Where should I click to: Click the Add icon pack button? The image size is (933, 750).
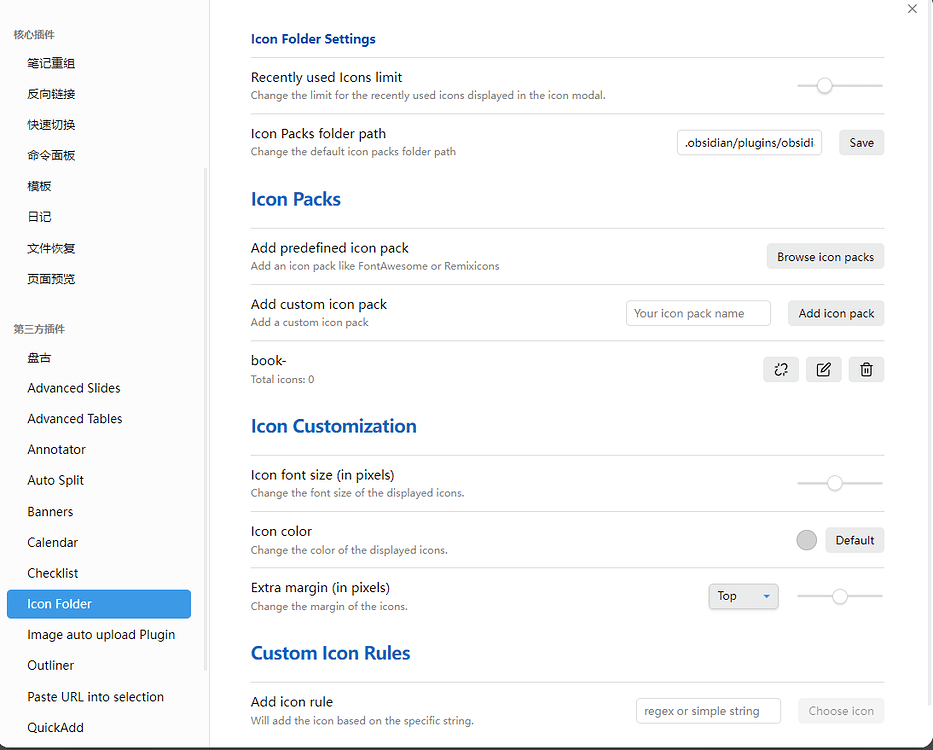[836, 313]
